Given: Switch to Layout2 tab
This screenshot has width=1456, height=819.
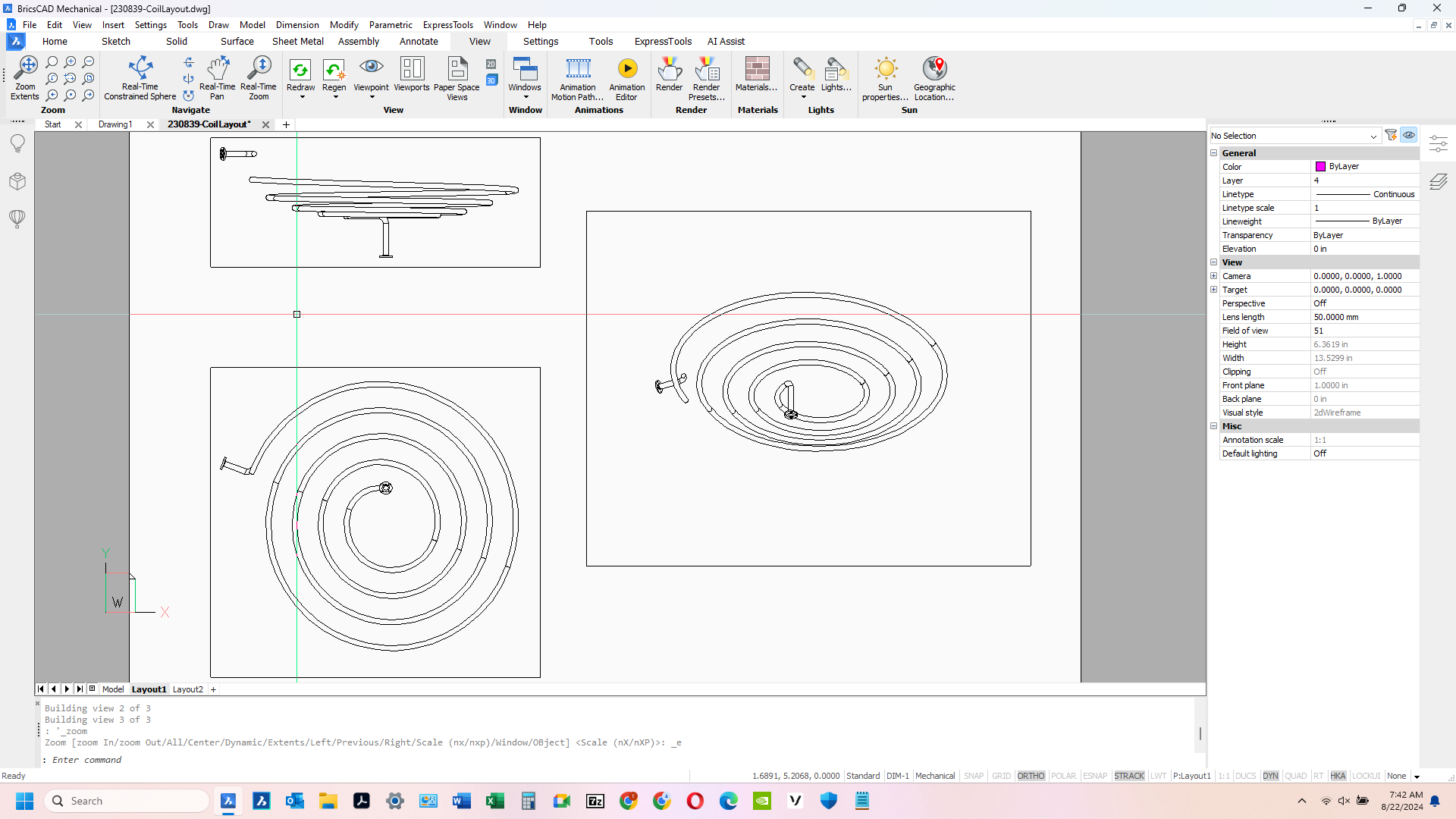Looking at the screenshot, I should pyautogui.click(x=187, y=689).
